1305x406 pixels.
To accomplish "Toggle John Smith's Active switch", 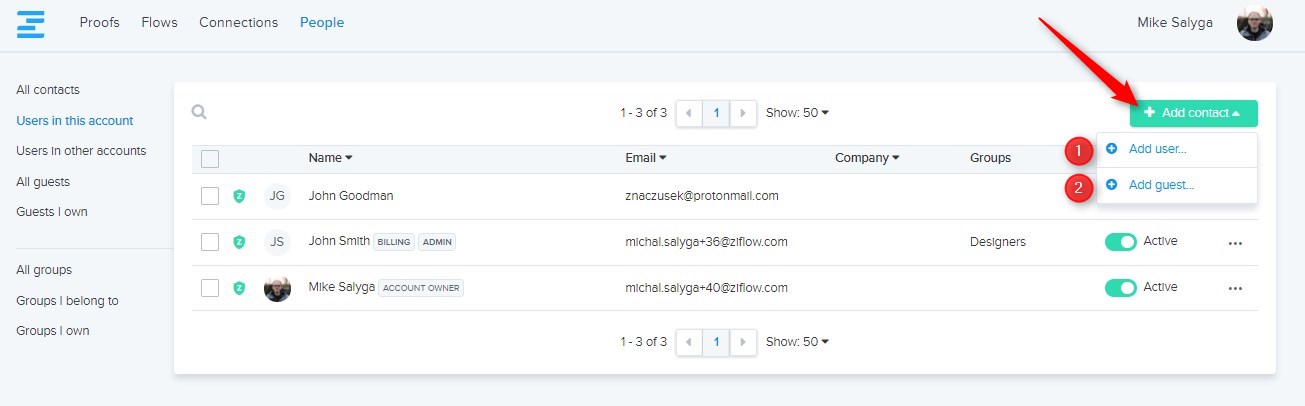I will point(1120,242).
